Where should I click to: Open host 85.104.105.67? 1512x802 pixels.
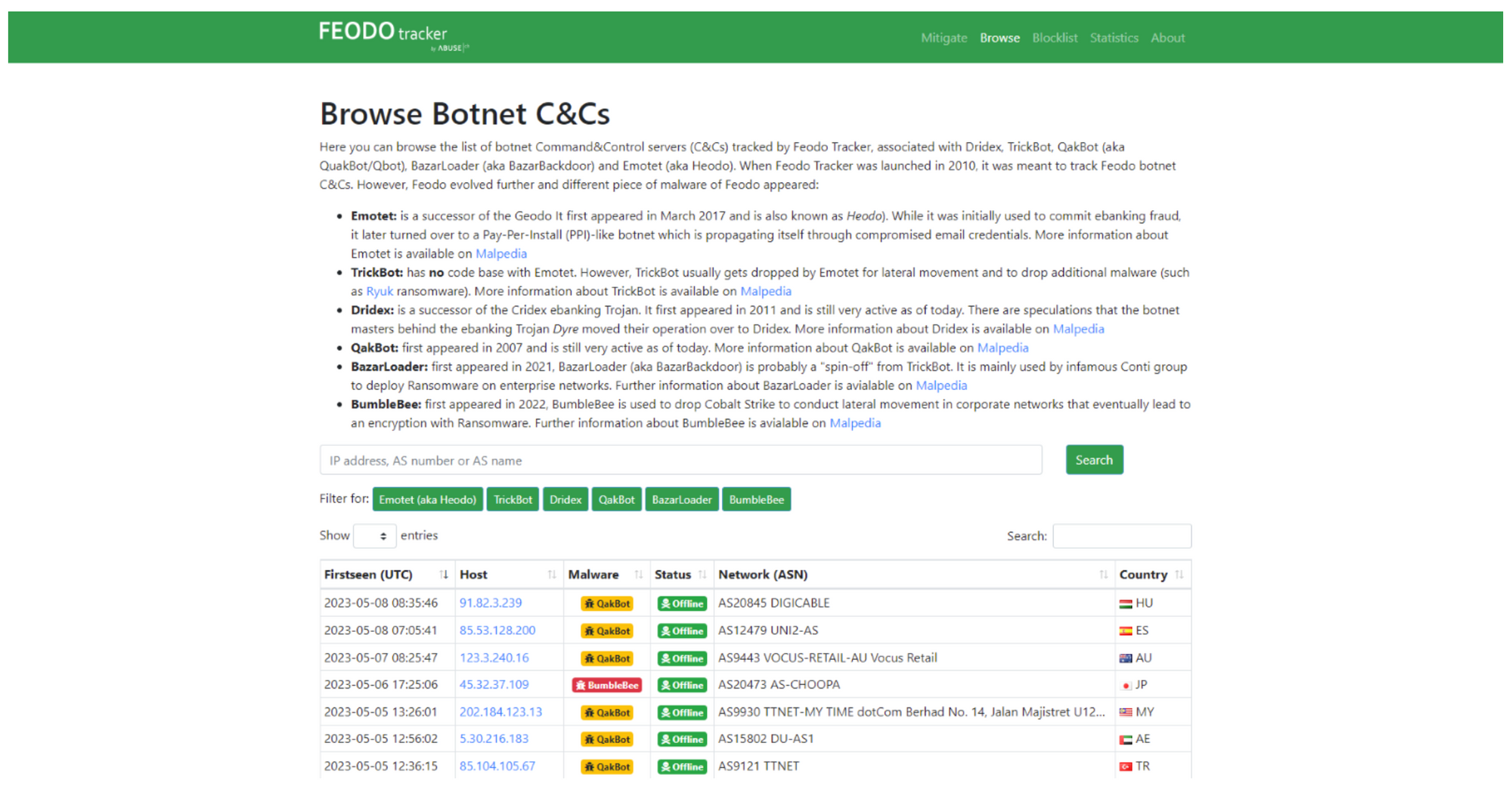497,766
